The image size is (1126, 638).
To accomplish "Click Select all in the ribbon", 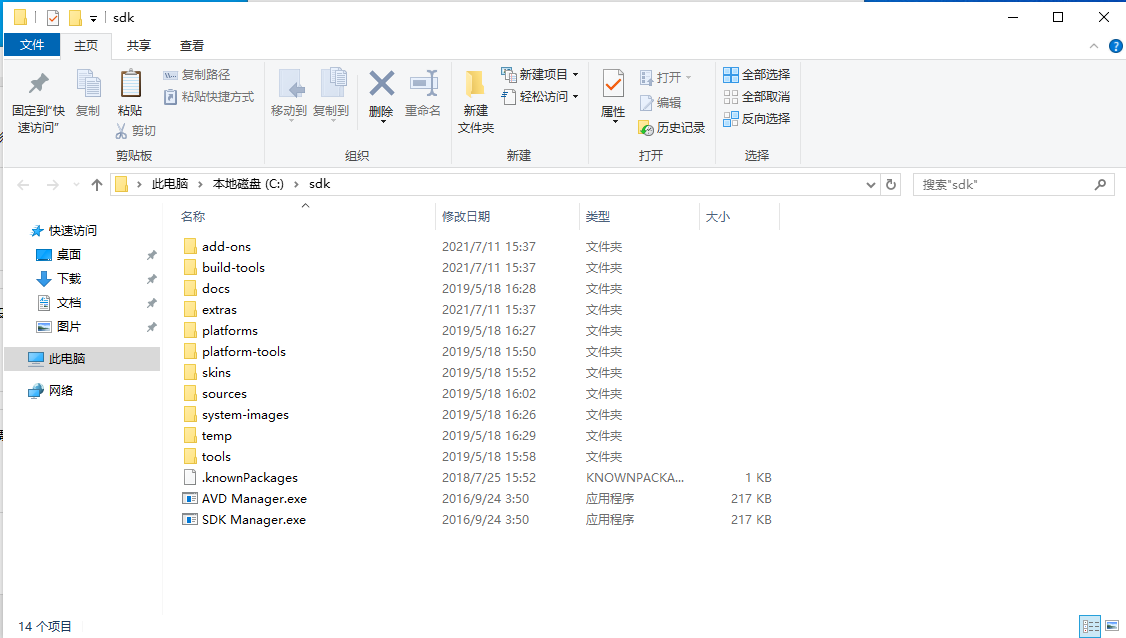I will [756, 75].
